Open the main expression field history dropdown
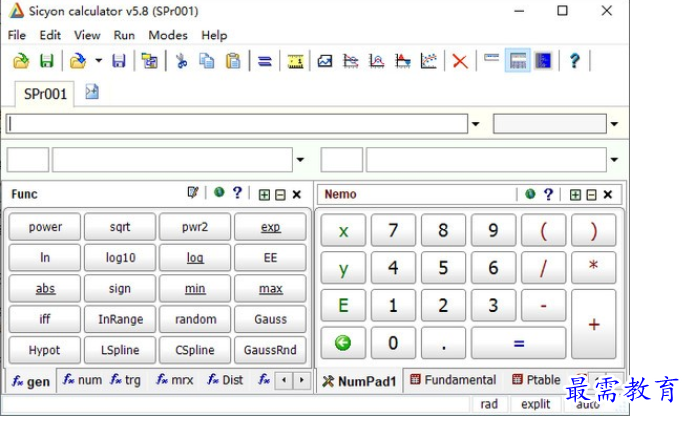Screen dimensions: 687x421 tap(475, 124)
